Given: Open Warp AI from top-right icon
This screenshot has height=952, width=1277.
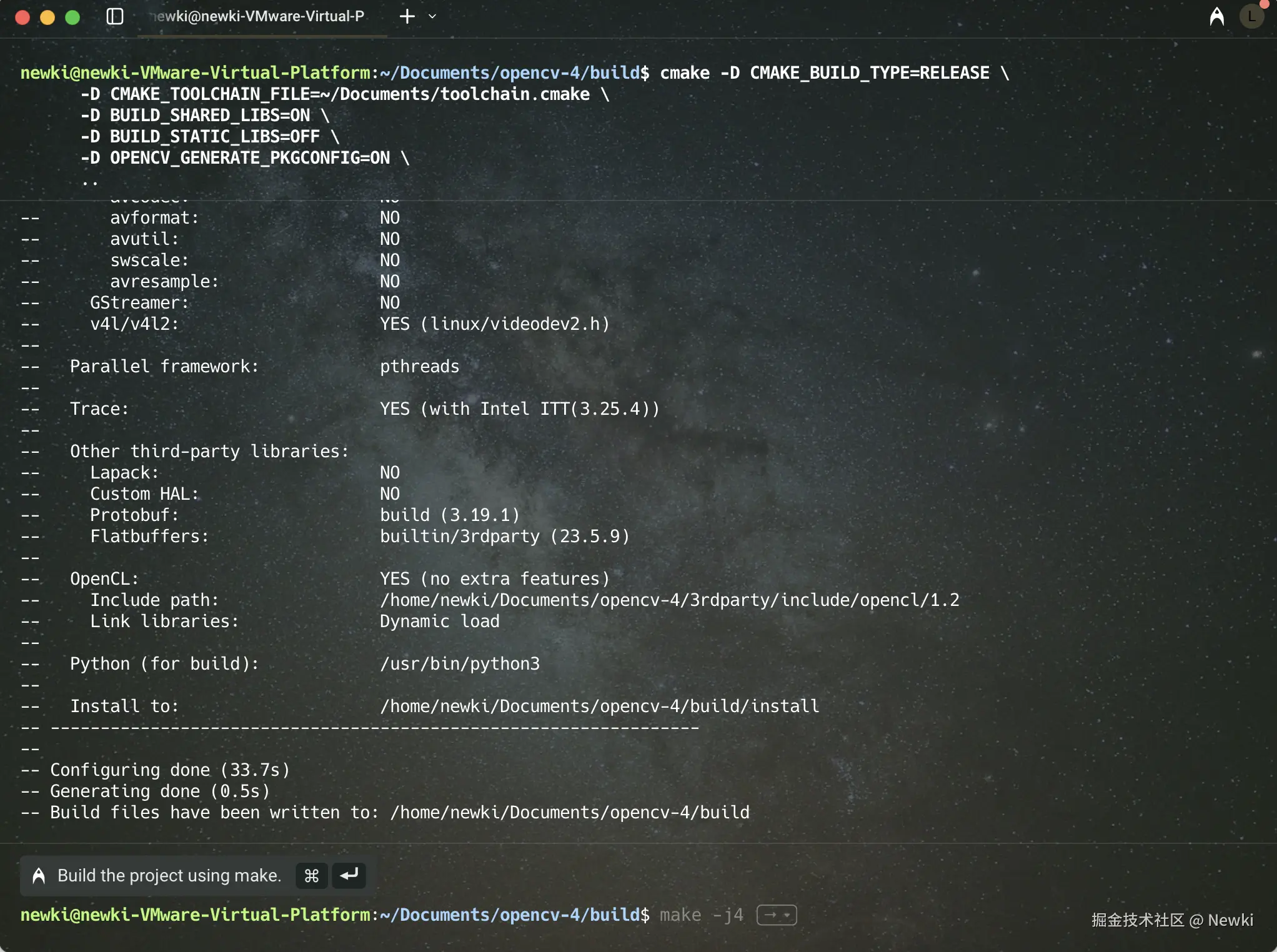Looking at the screenshot, I should [x=1216, y=17].
